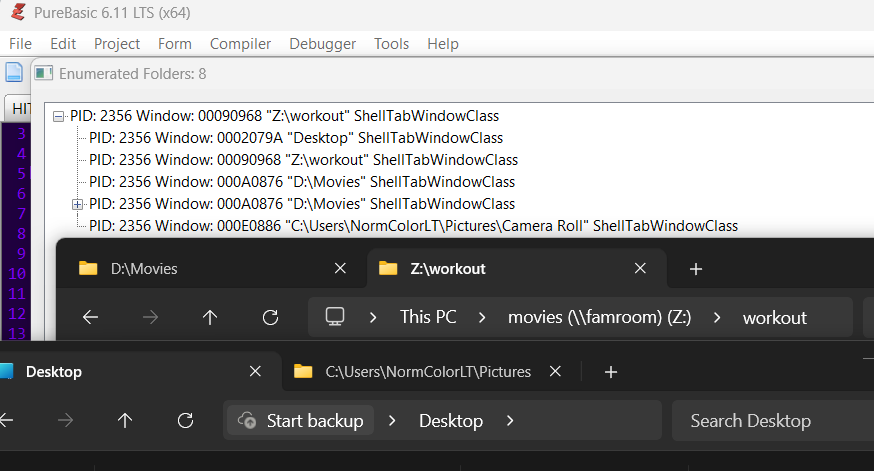874x471 pixels.
Task: Open the Edit menu
Action: [63, 43]
